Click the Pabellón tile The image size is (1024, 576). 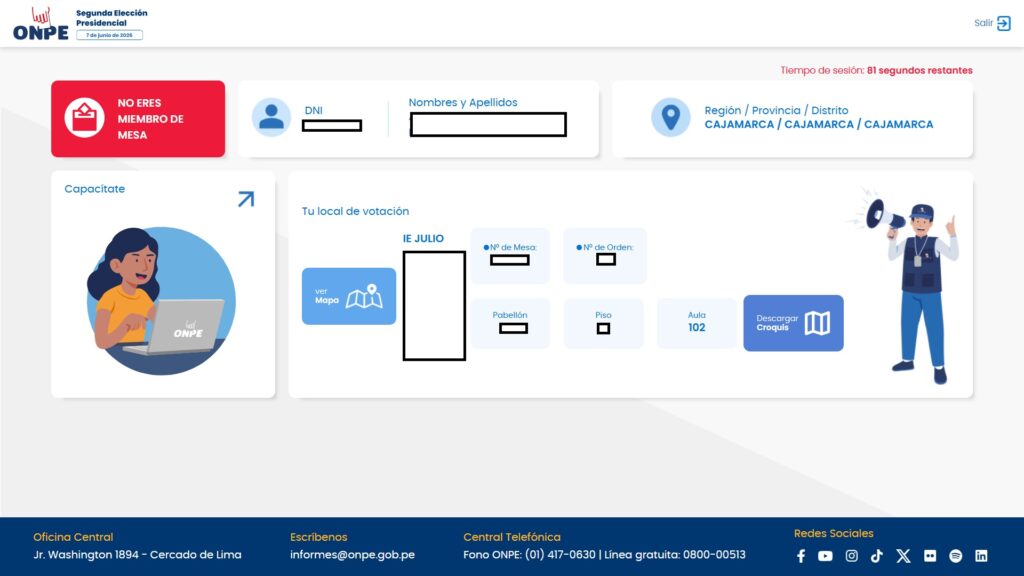pos(510,323)
